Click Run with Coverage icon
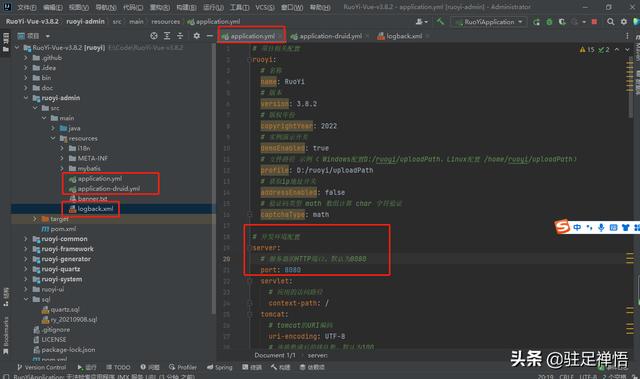This screenshot has width=640, height=379. coord(562,22)
